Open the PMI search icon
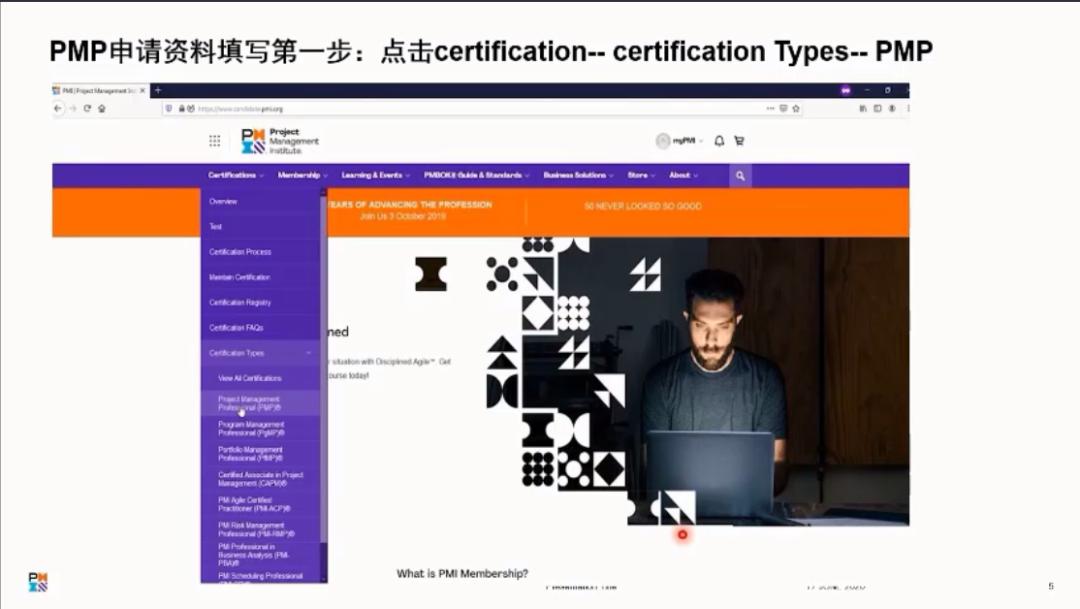 [x=739, y=175]
